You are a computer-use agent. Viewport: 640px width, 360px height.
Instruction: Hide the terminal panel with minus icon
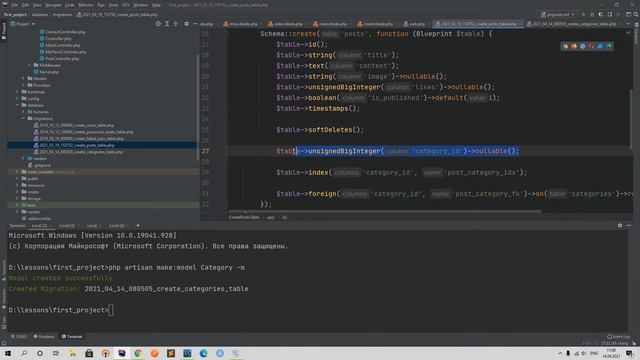tap(629, 225)
